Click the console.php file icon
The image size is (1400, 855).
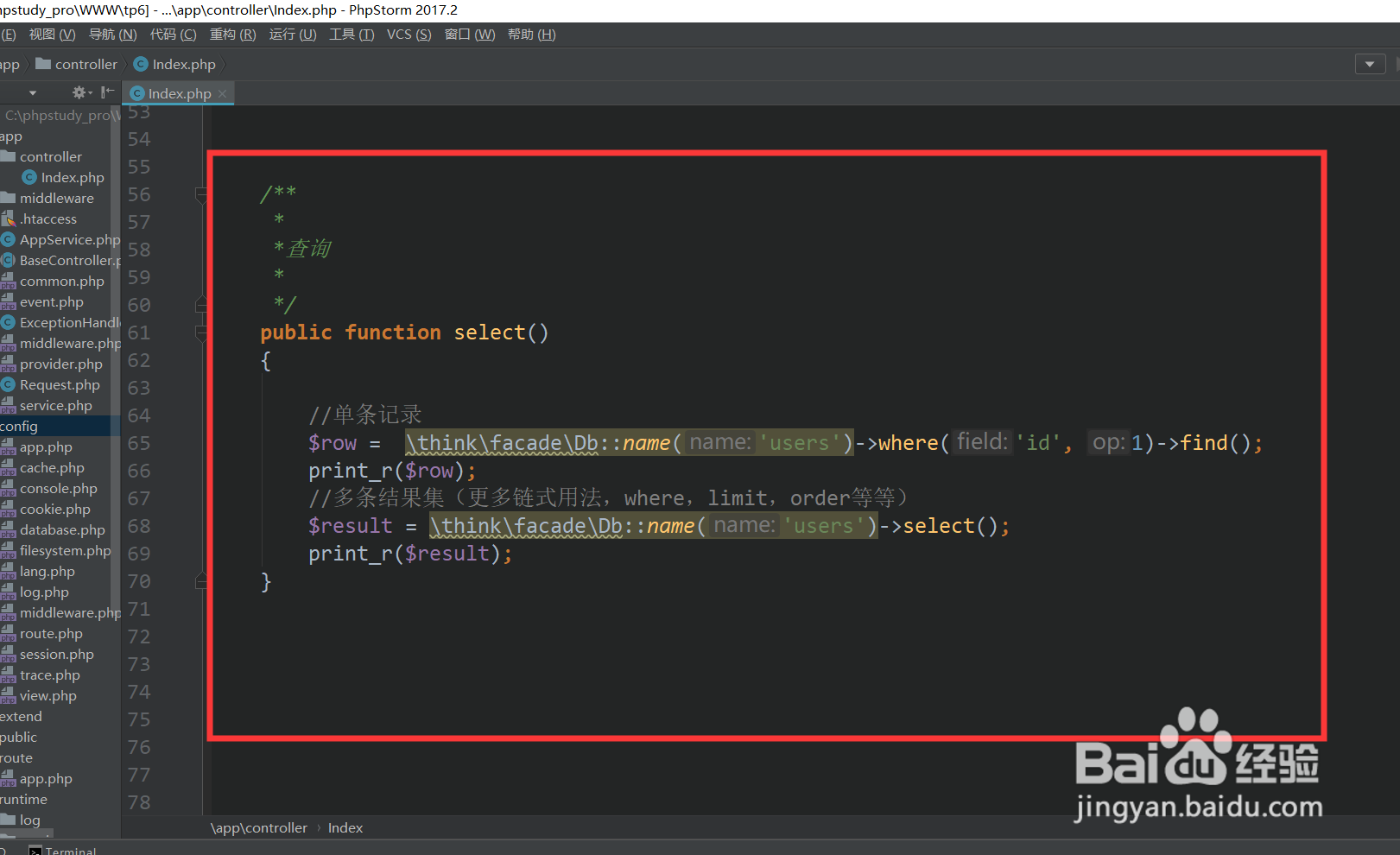pyautogui.click(x=9, y=488)
